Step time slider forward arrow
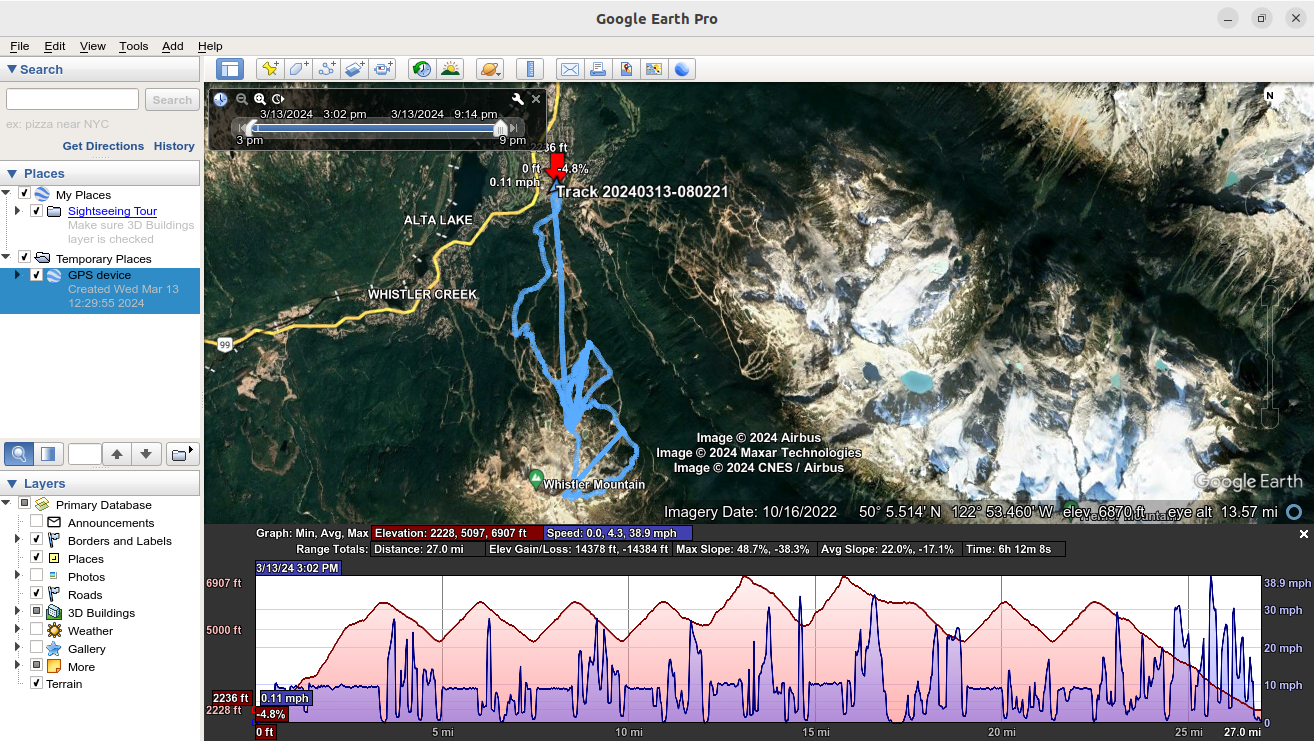Viewport: 1314px width, 741px height. pos(514,128)
